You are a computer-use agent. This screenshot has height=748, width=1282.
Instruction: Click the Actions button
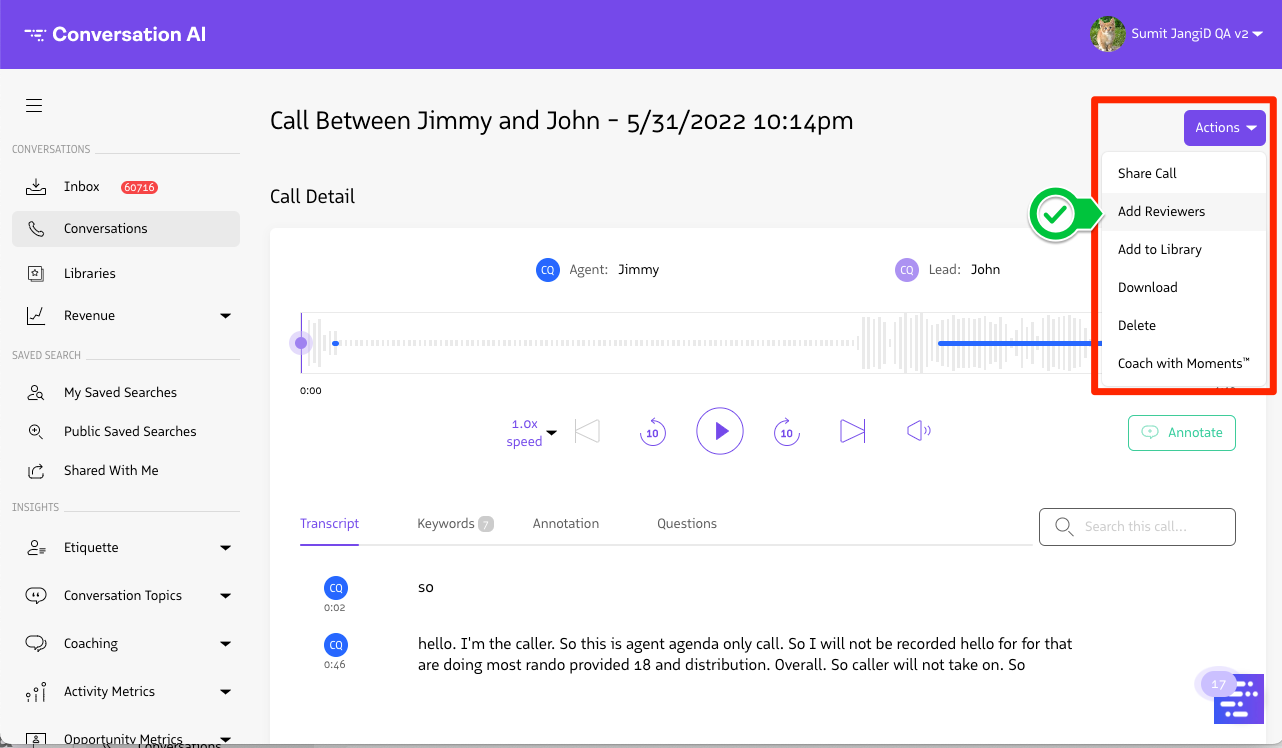point(1224,128)
